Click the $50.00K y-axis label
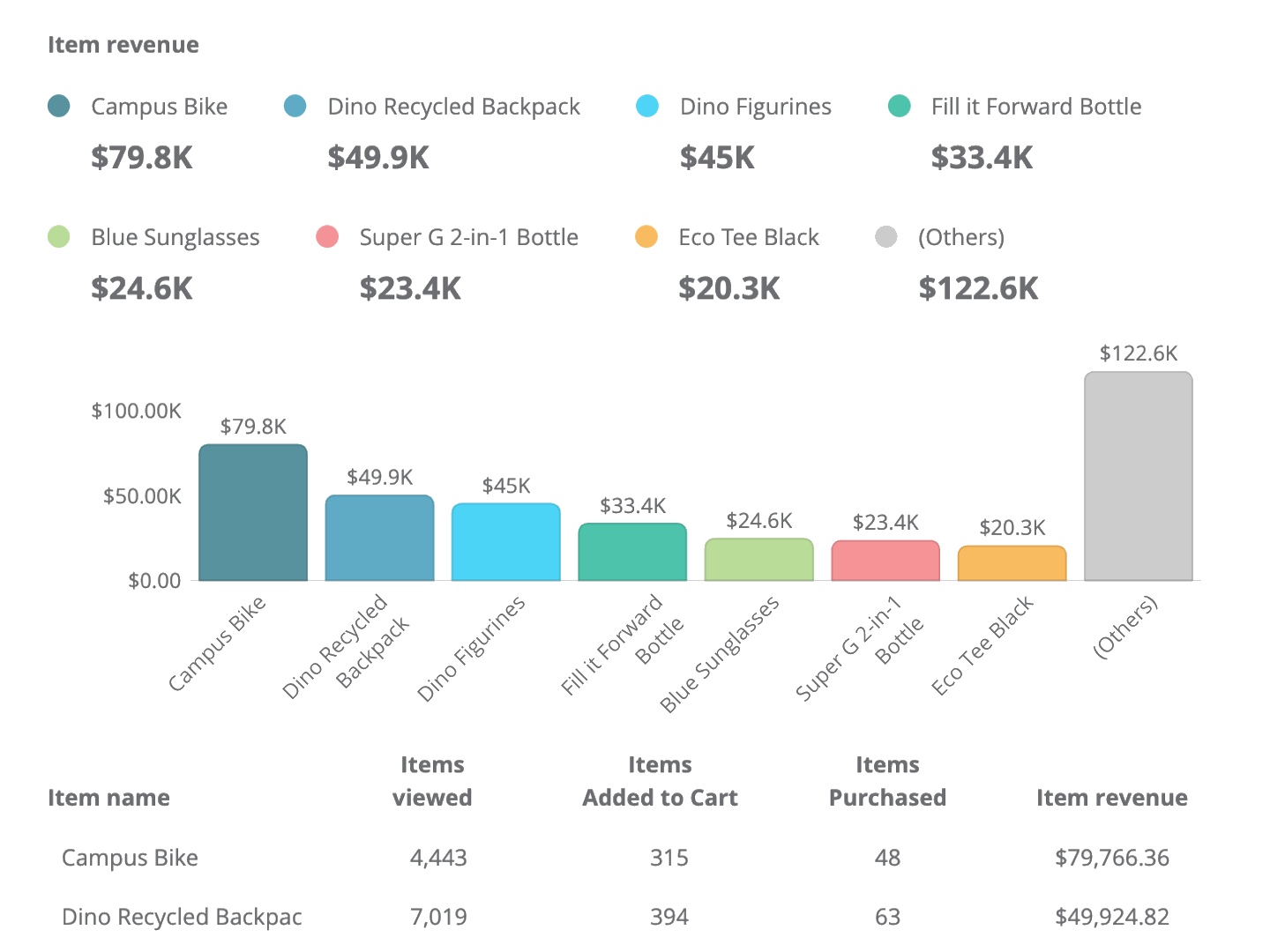This screenshot has height=952, width=1270. (x=142, y=496)
